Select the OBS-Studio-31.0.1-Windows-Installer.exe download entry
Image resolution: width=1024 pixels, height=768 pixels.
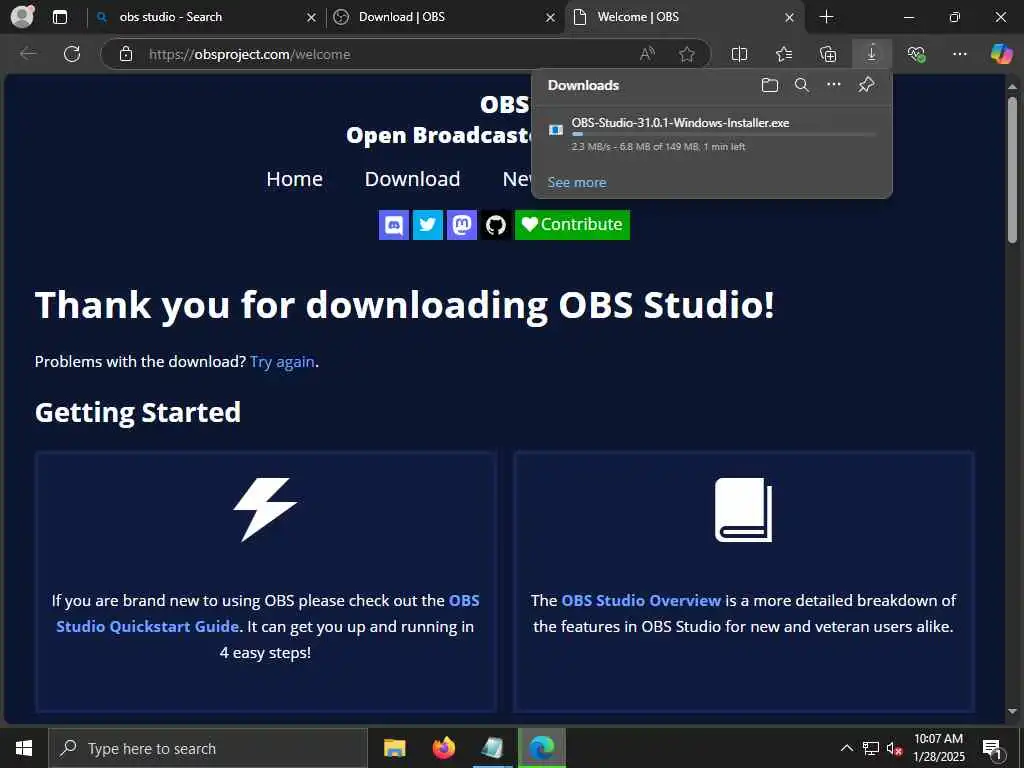[712, 134]
